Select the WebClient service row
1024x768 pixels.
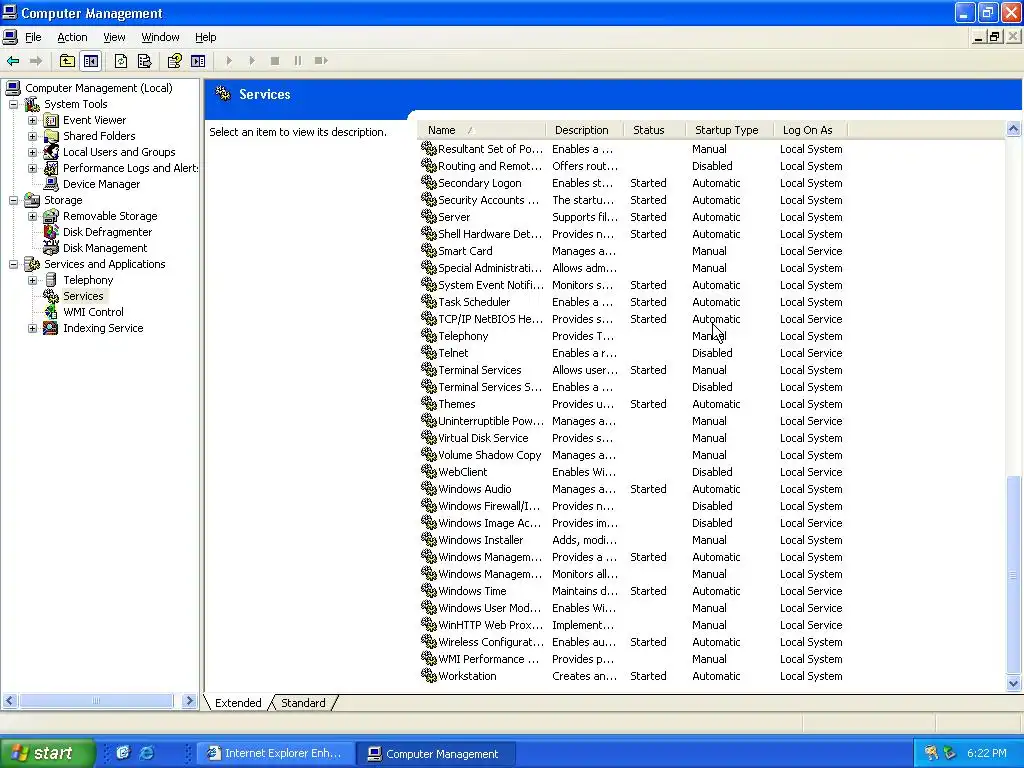pyautogui.click(x=632, y=472)
